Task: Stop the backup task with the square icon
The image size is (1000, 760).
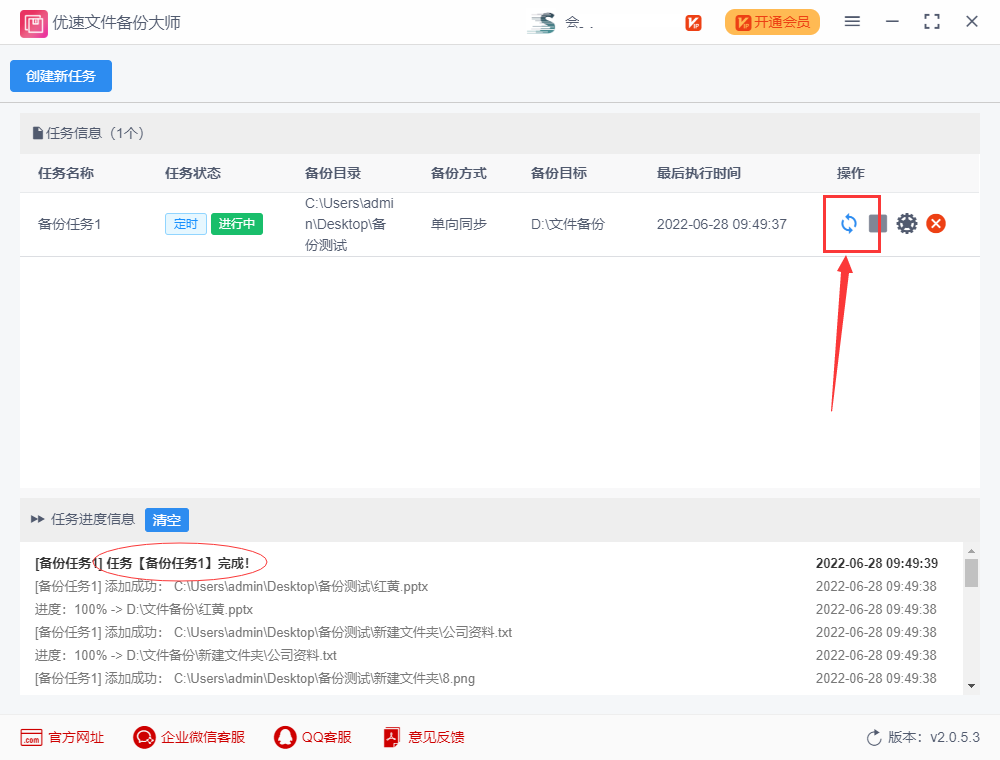Action: pyautogui.click(x=878, y=224)
